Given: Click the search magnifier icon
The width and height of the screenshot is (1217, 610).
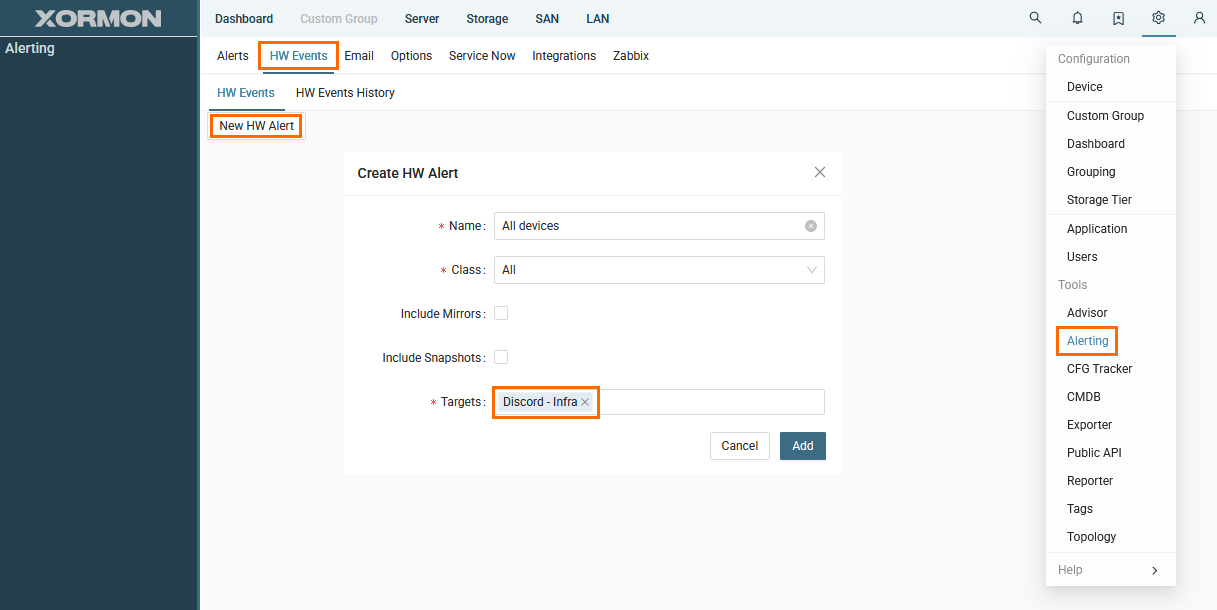Looking at the screenshot, I should [1035, 18].
